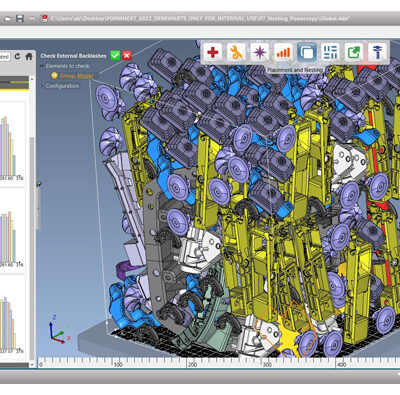This screenshot has height=395, width=400.
Task: Open the orange wrench repair tool
Action: pos(236,52)
